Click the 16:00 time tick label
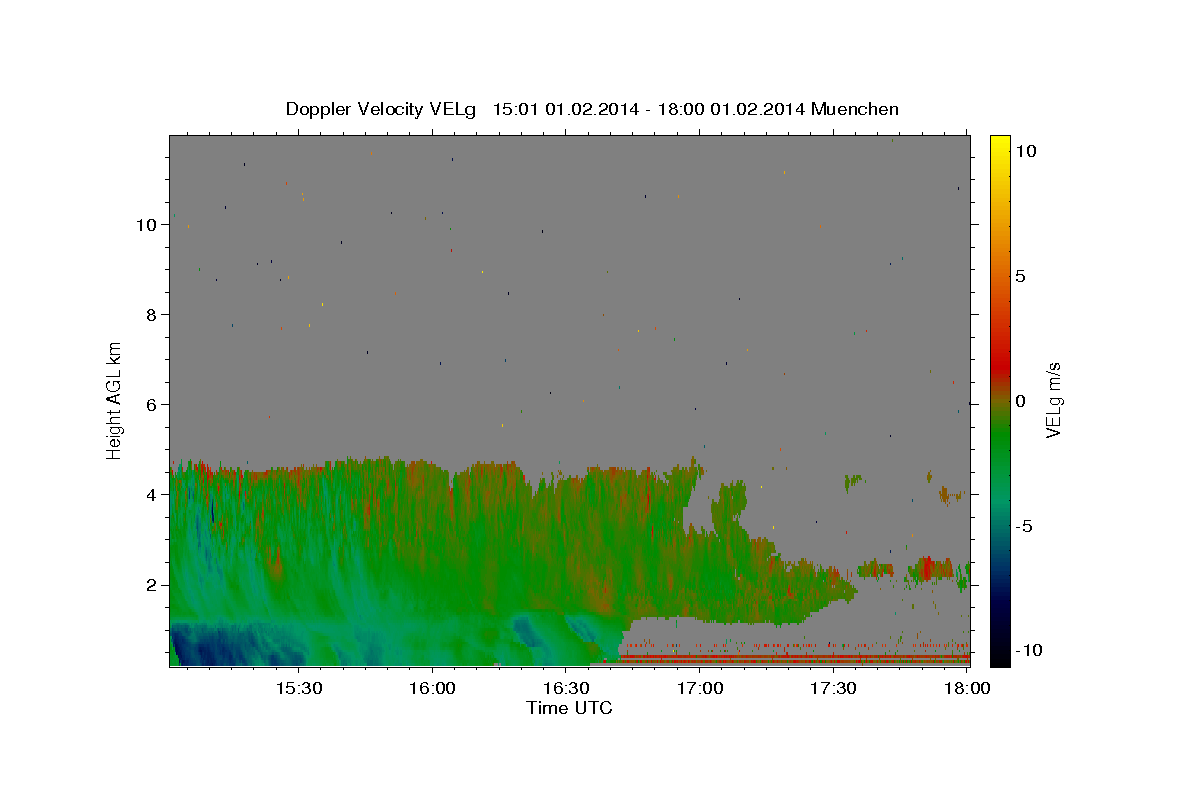Image resolution: width=1200 pixels, height=800 pixels. [x=432, y=689]
